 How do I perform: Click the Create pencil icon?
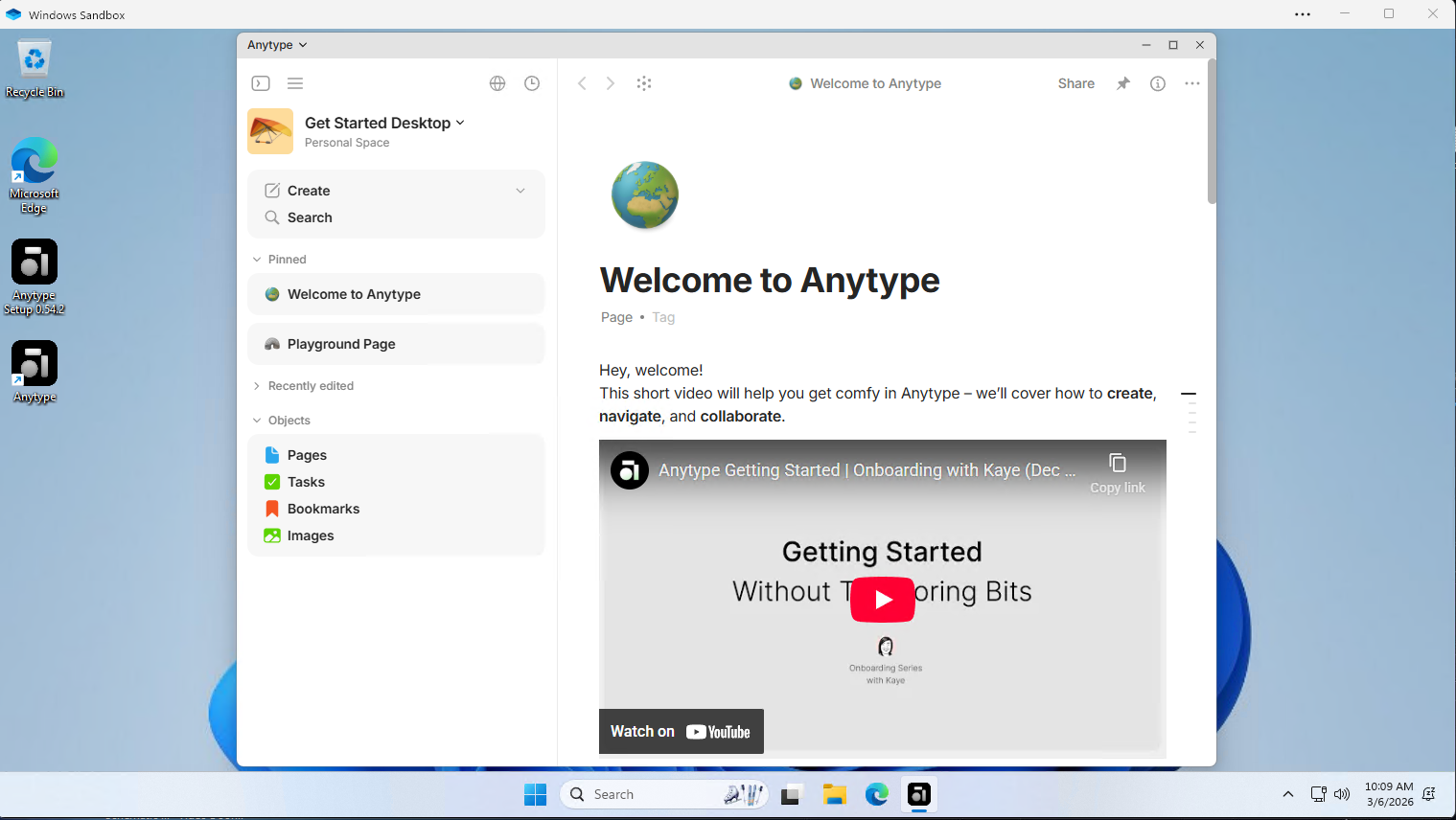tap(272, 191)
